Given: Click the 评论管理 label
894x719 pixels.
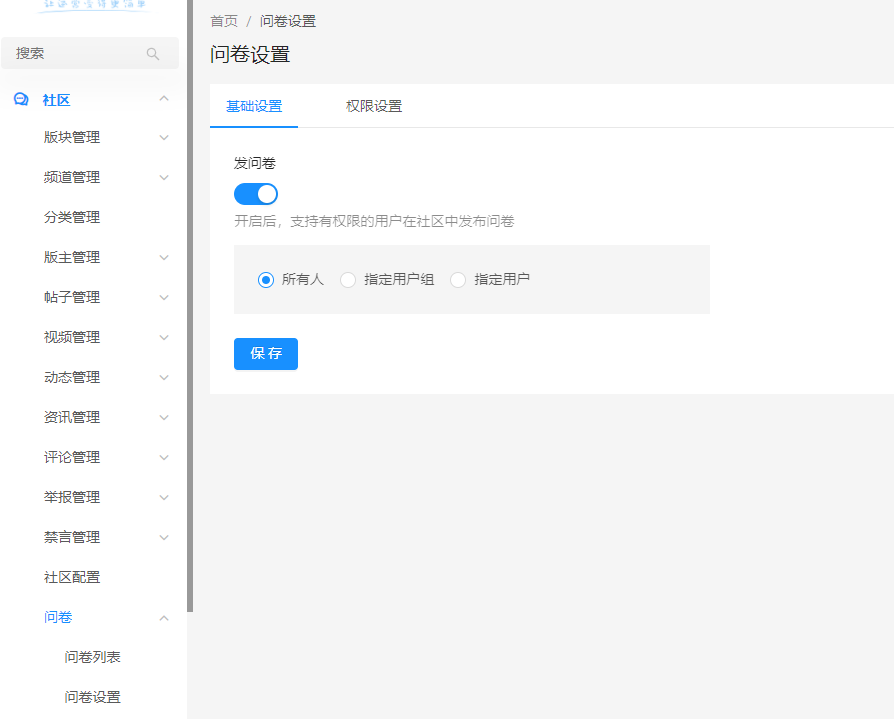Looking at the screenshot, I should click(72, 457).
